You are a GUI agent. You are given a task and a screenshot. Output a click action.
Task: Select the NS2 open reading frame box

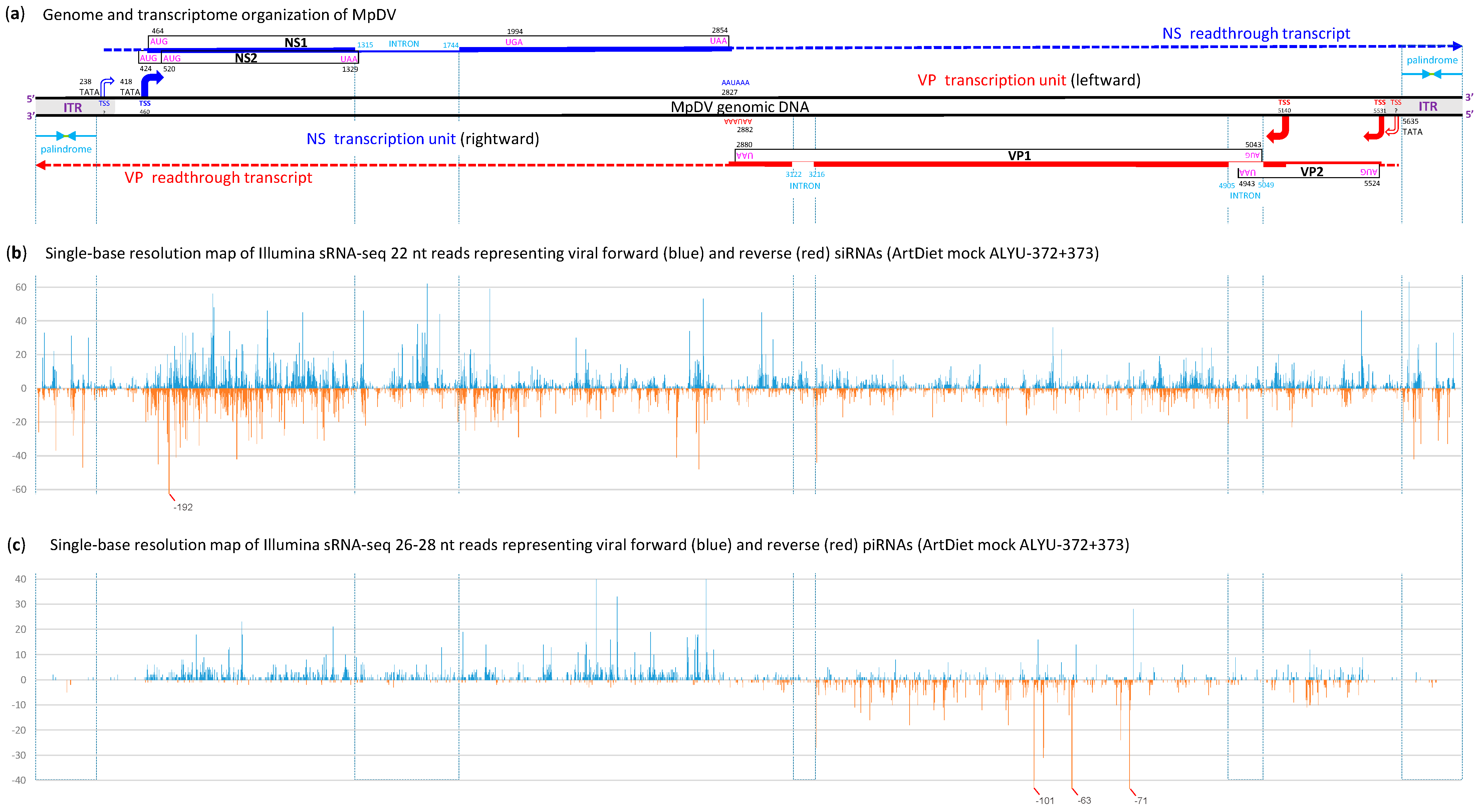pos(246,58)
